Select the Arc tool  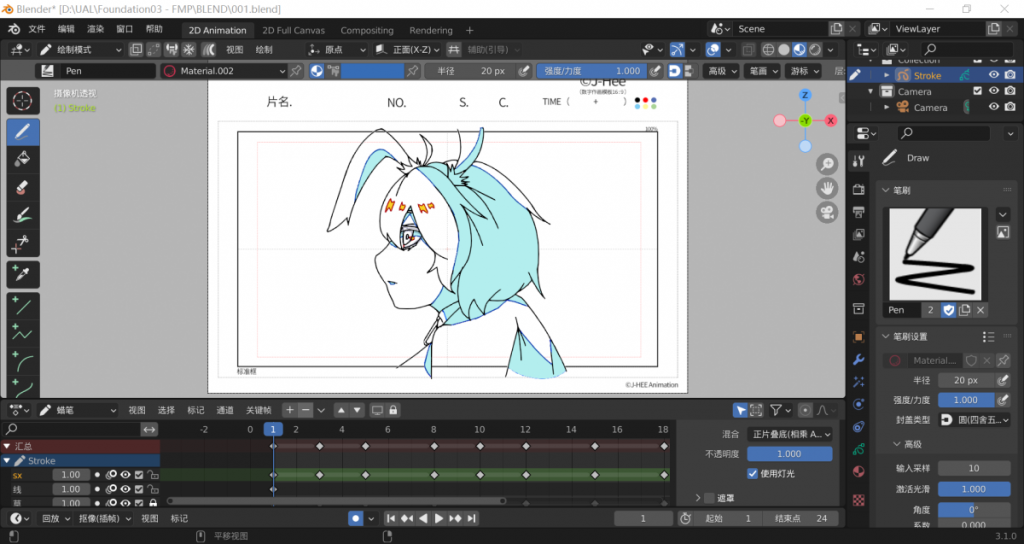pyautogui.click(x=23, y=361)
